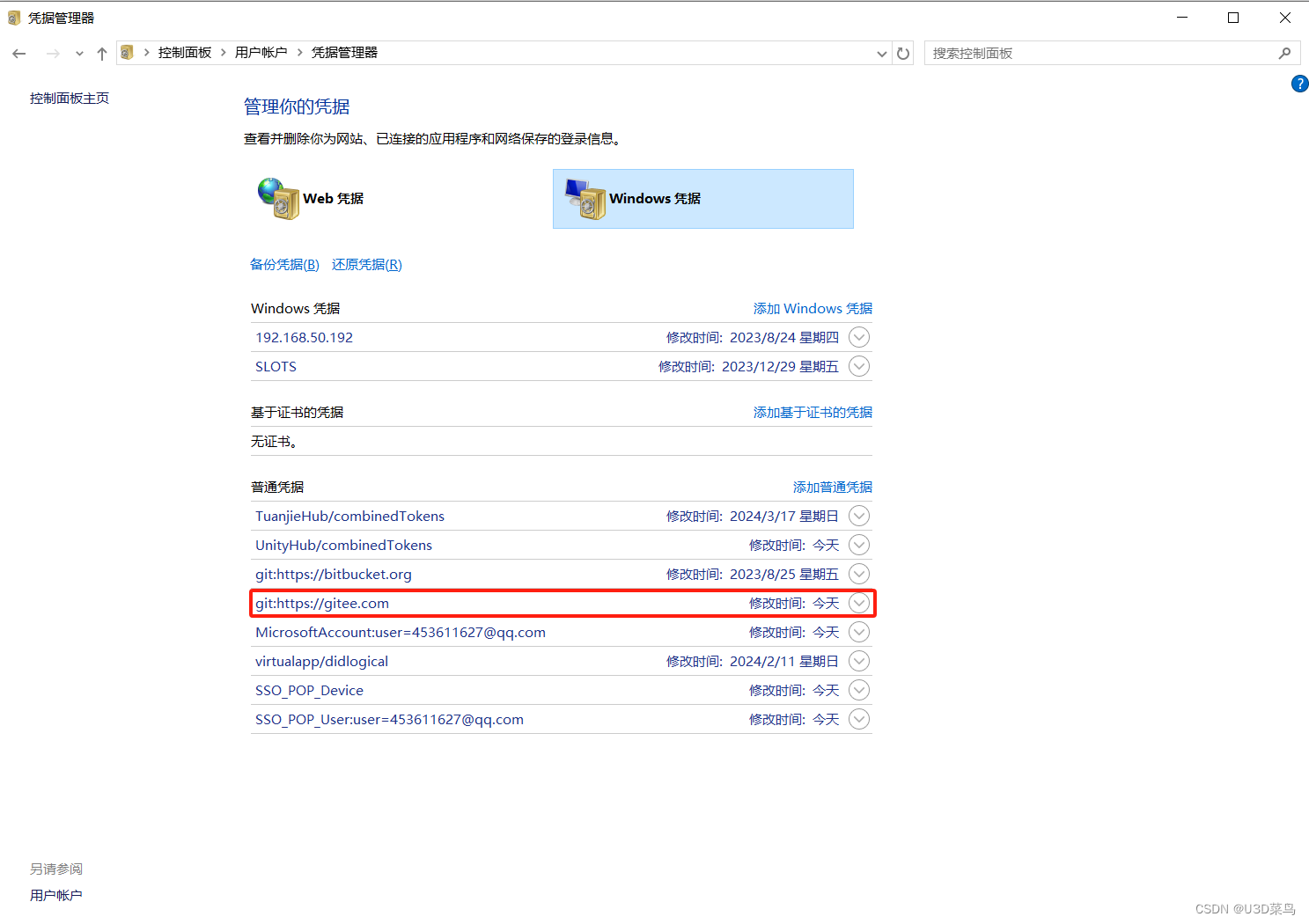The image size is (1309, 924).
Task: Open the address bar dropdown arrow
Action: point(881,53)
